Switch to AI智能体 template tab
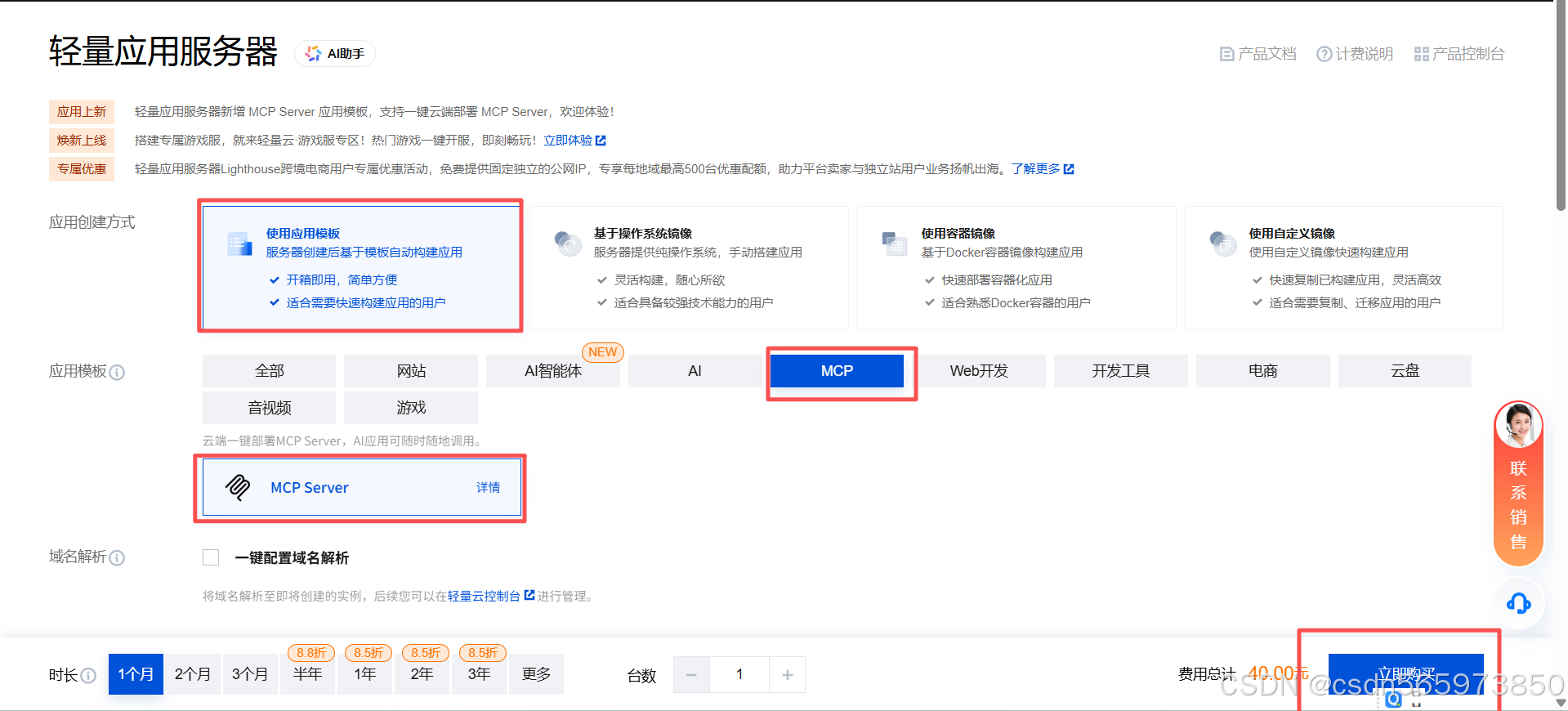The width and height of the screenshot is (1568, 711). (x=553, y=371)
